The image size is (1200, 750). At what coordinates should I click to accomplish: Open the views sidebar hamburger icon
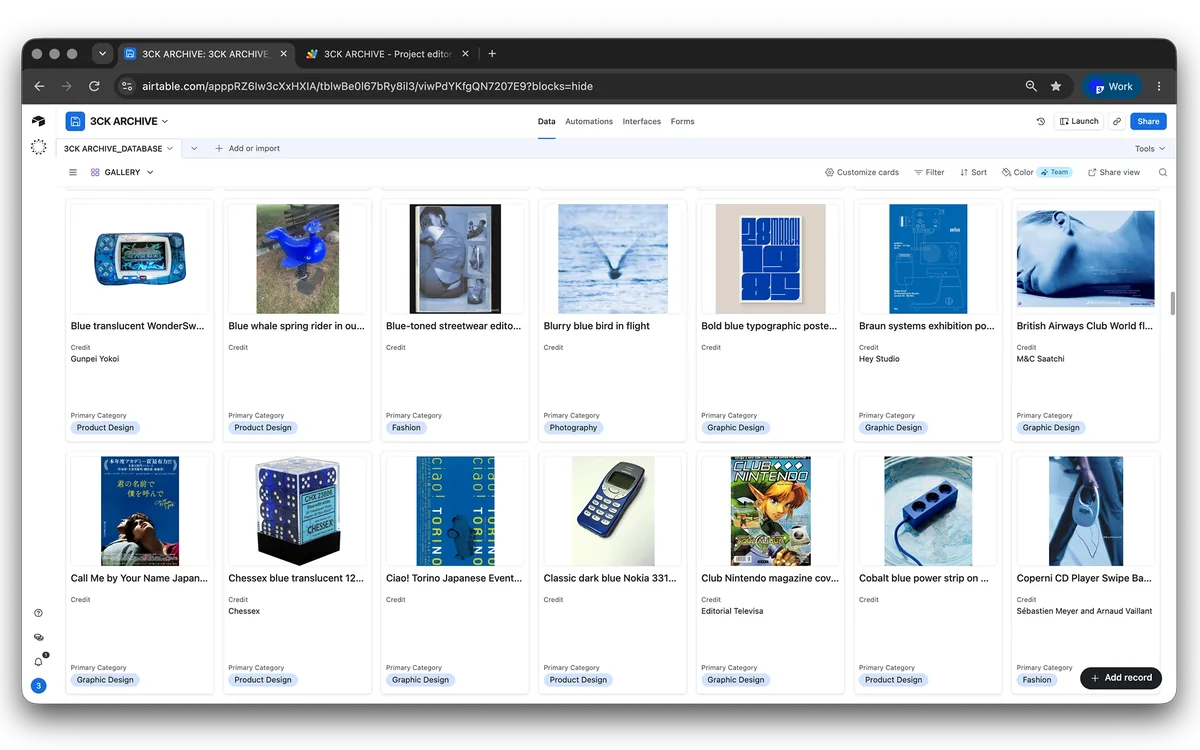tap(73, 172)
